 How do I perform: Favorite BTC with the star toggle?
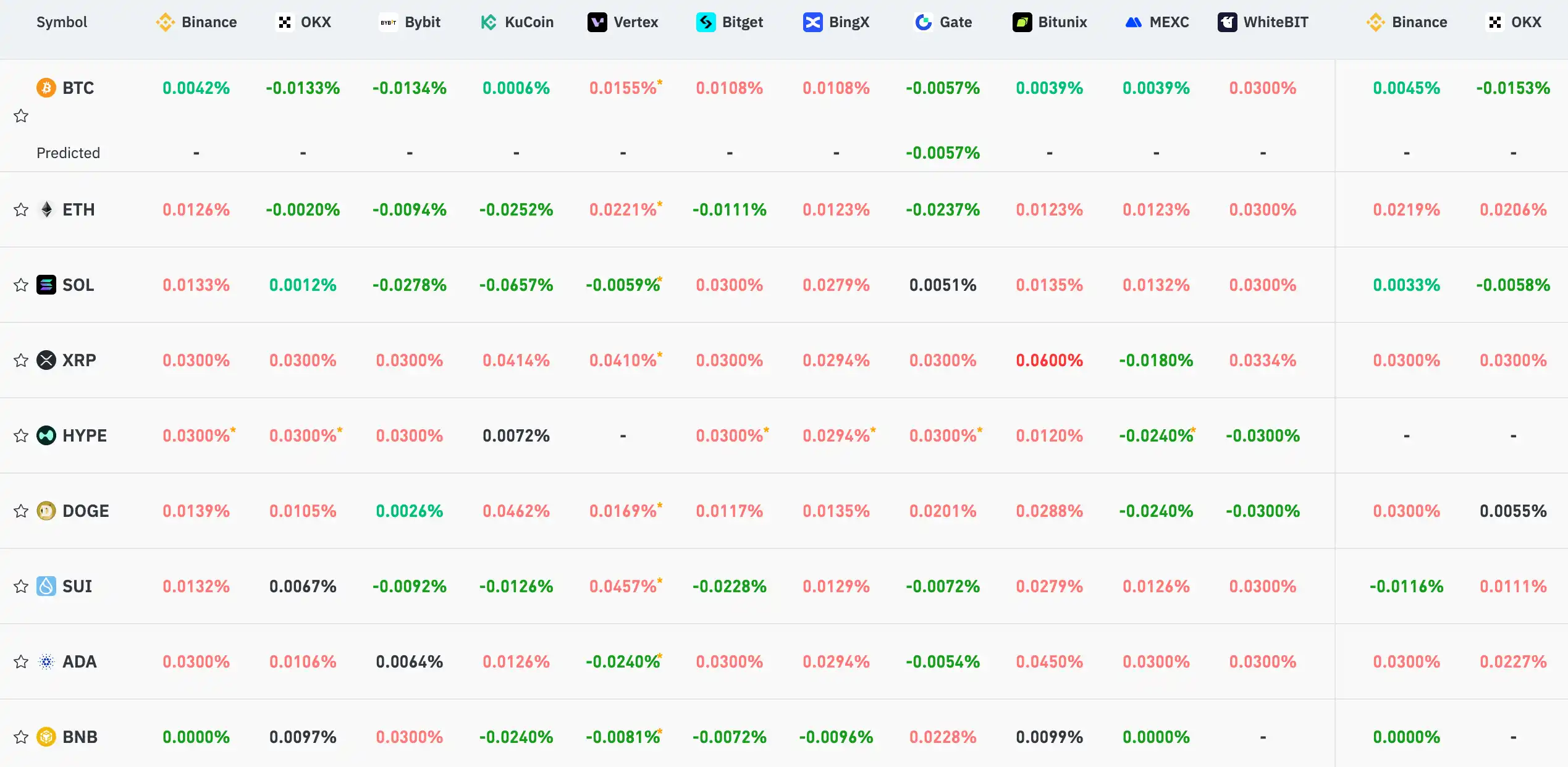21,116
